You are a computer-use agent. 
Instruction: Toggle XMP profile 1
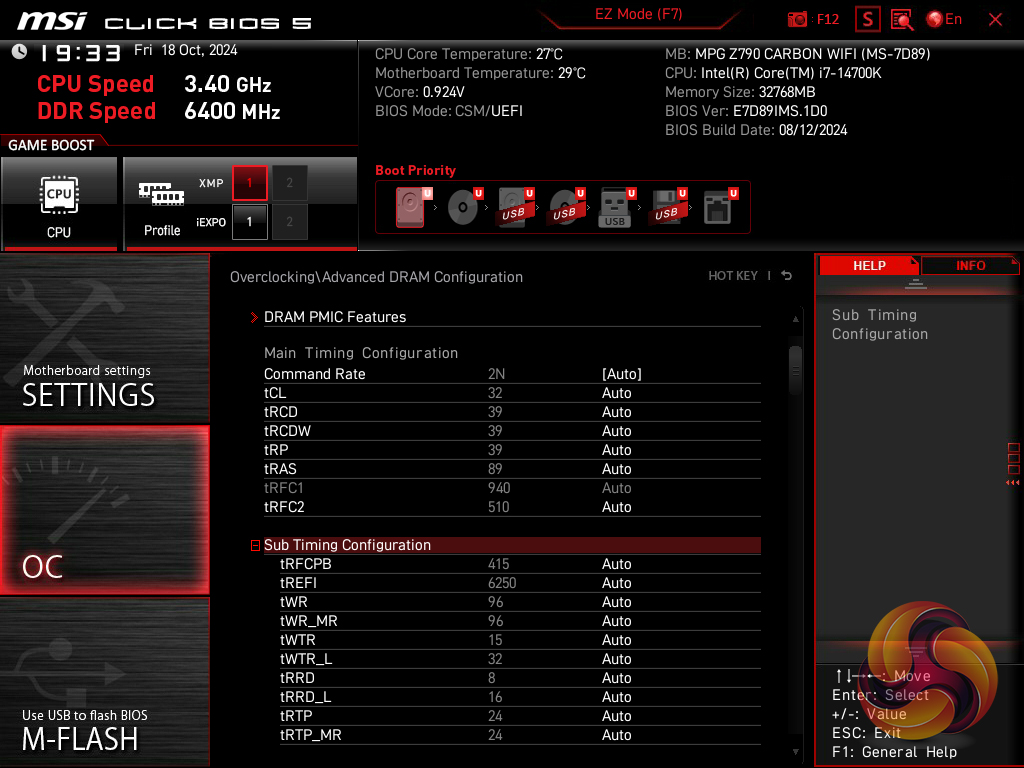tap(250, 183)
